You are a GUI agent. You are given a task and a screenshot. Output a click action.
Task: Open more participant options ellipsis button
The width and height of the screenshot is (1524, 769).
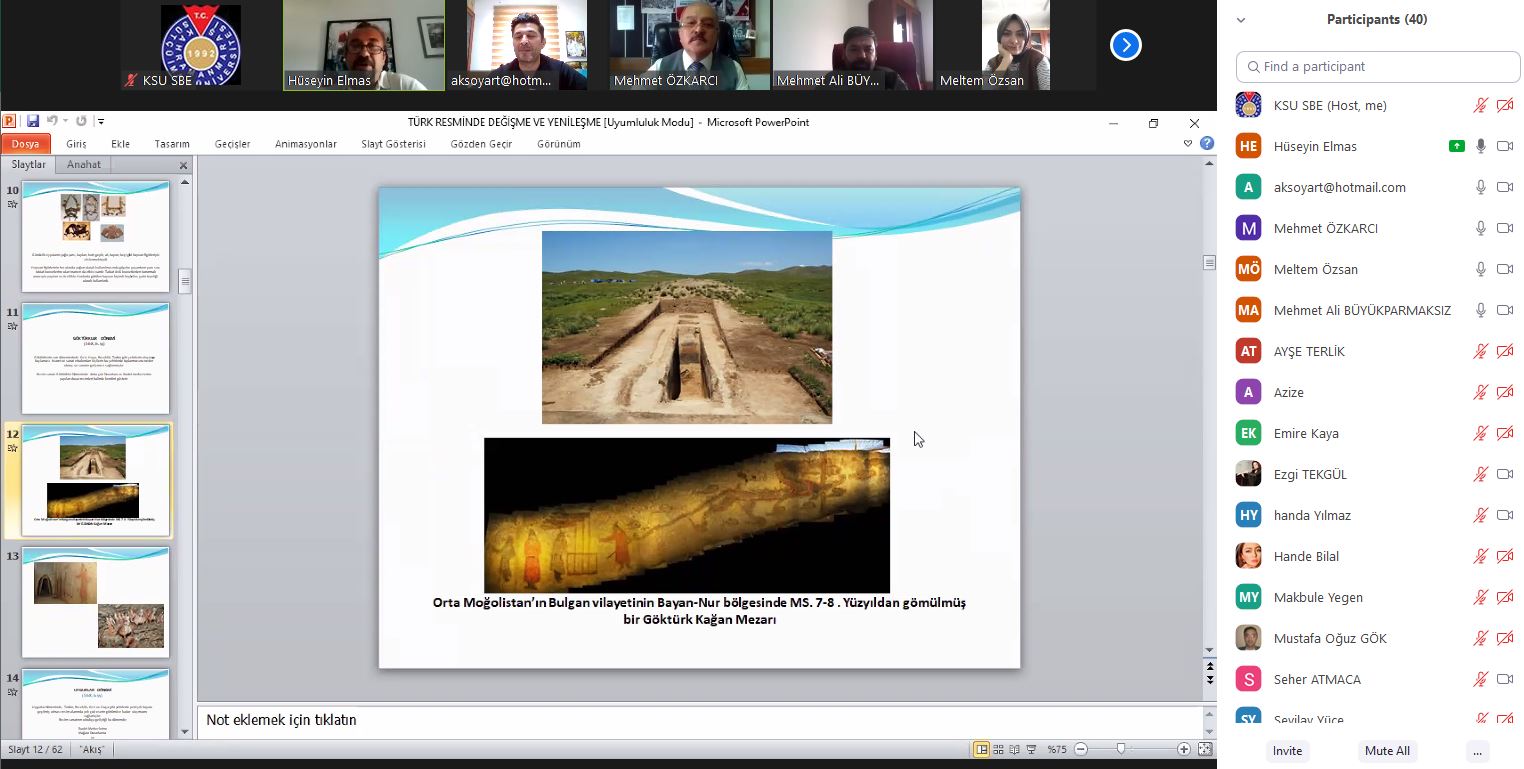pos(1476,751)
